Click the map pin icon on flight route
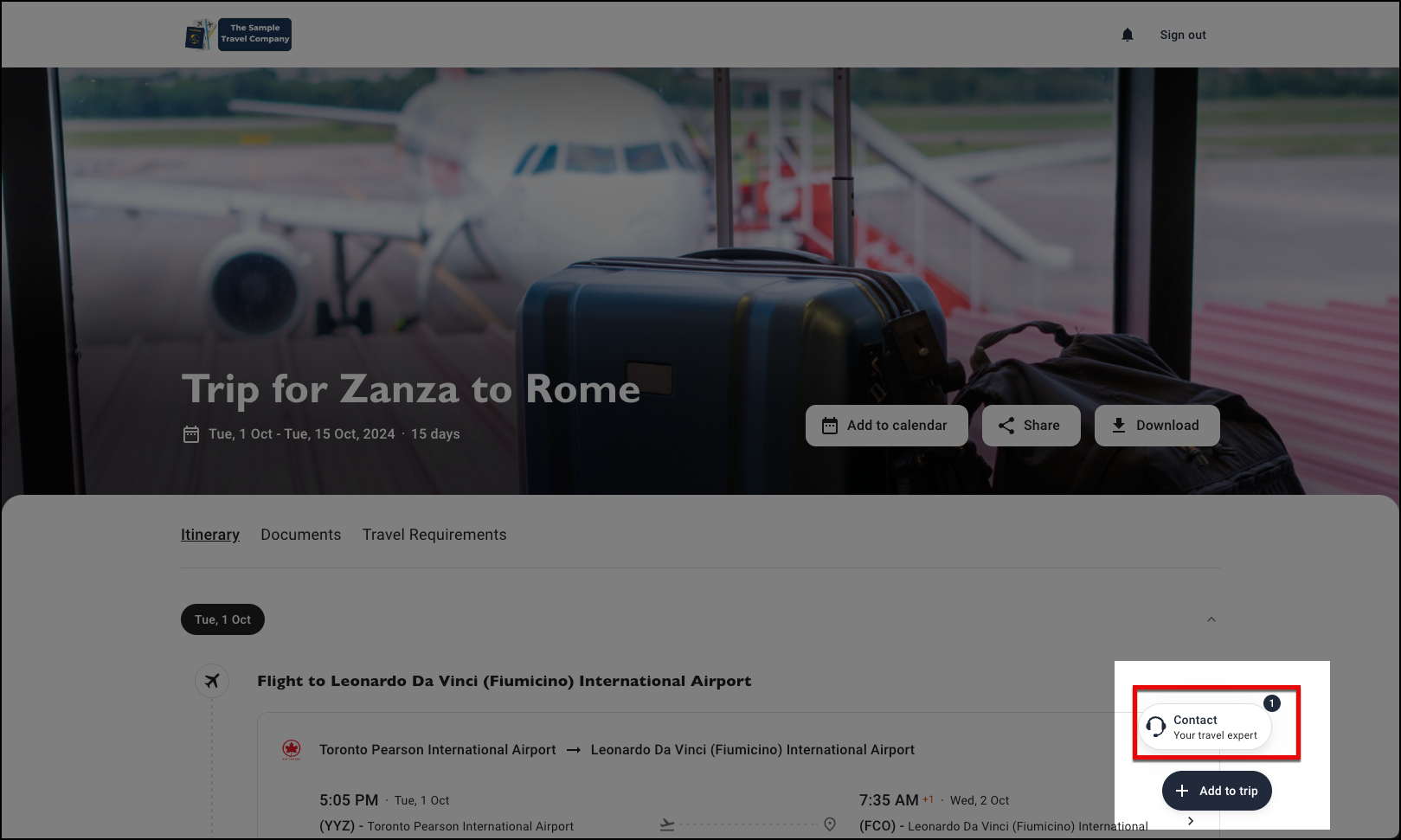1401x840 pixels. click(830, 824)
